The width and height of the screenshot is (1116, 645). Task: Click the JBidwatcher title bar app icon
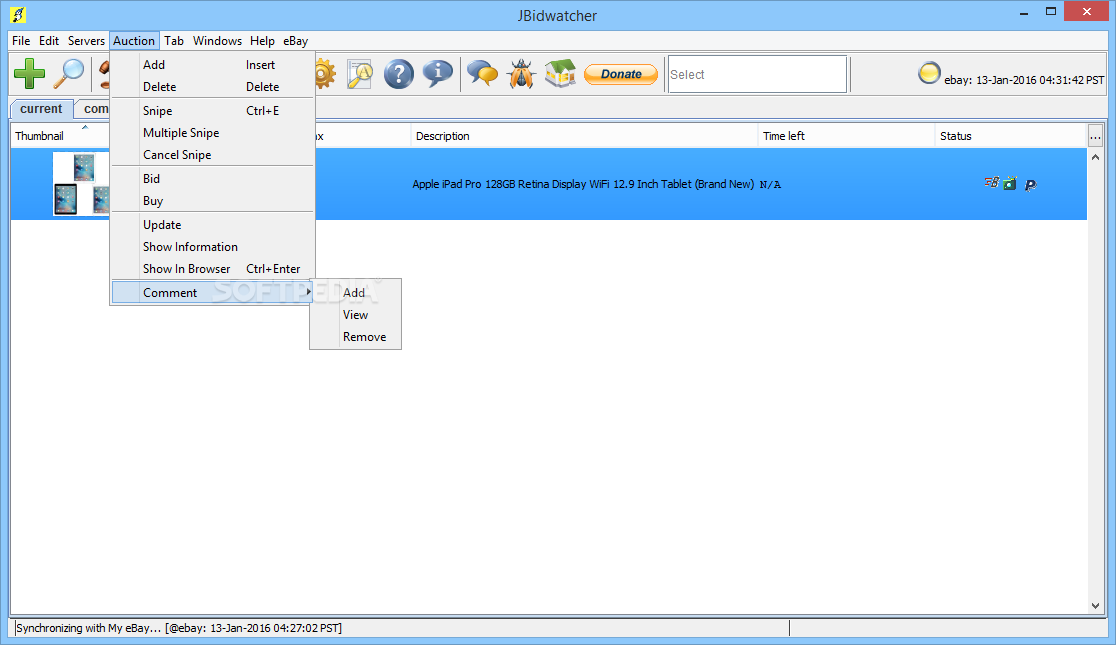point(19,14)
